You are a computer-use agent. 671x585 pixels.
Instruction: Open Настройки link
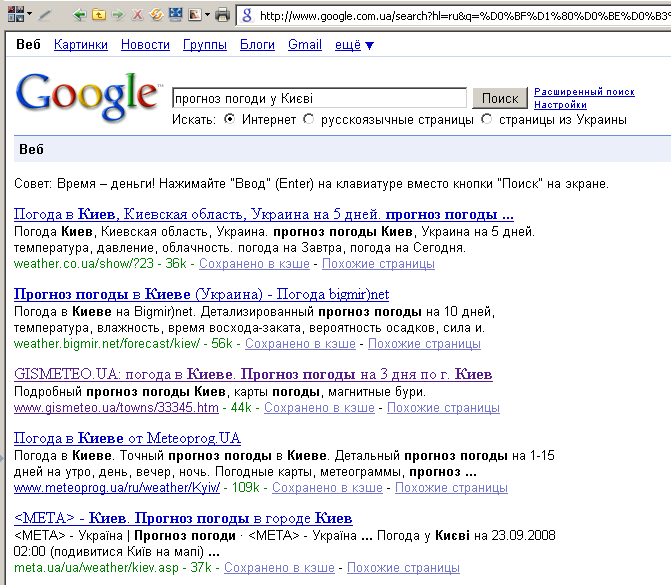(x=560, y=105)
